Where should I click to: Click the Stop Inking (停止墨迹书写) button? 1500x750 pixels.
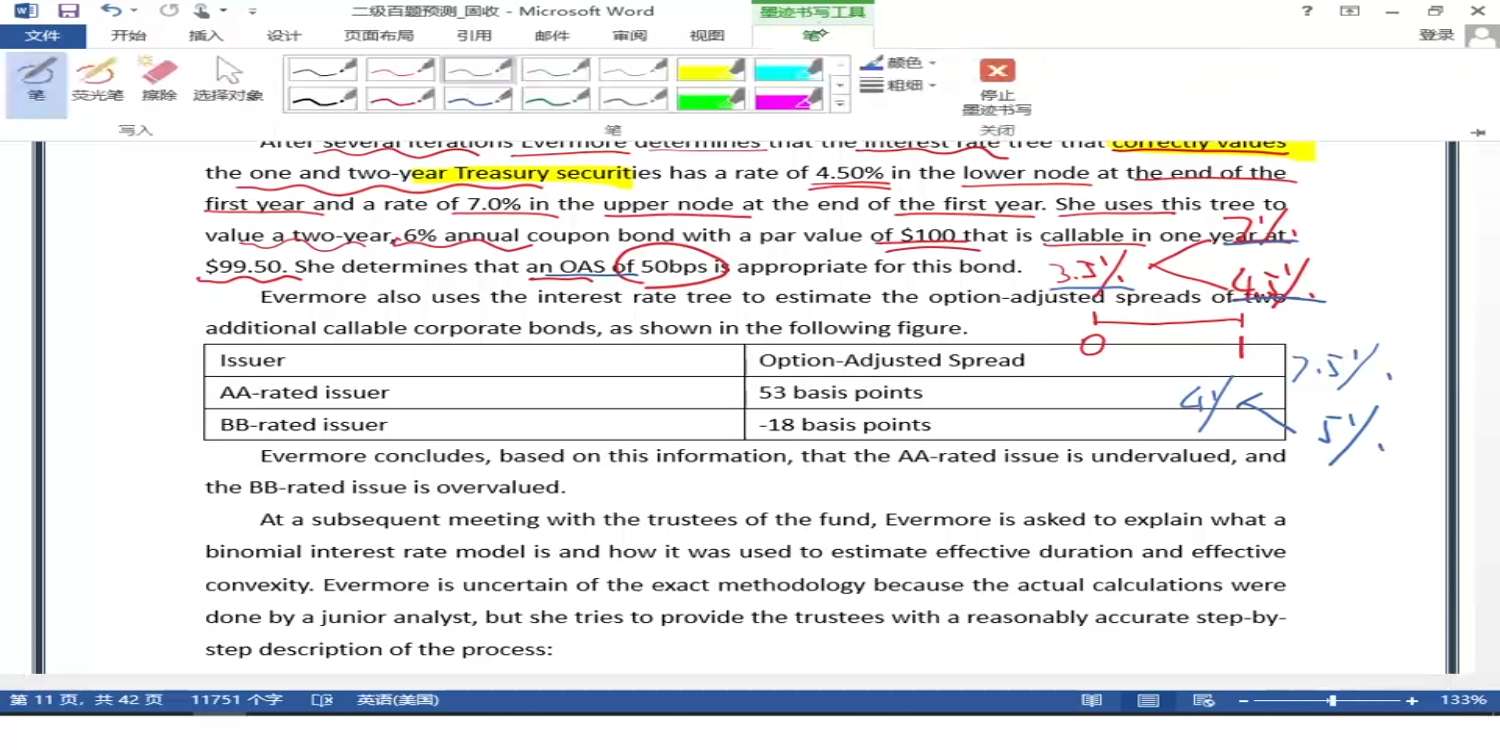996,85
